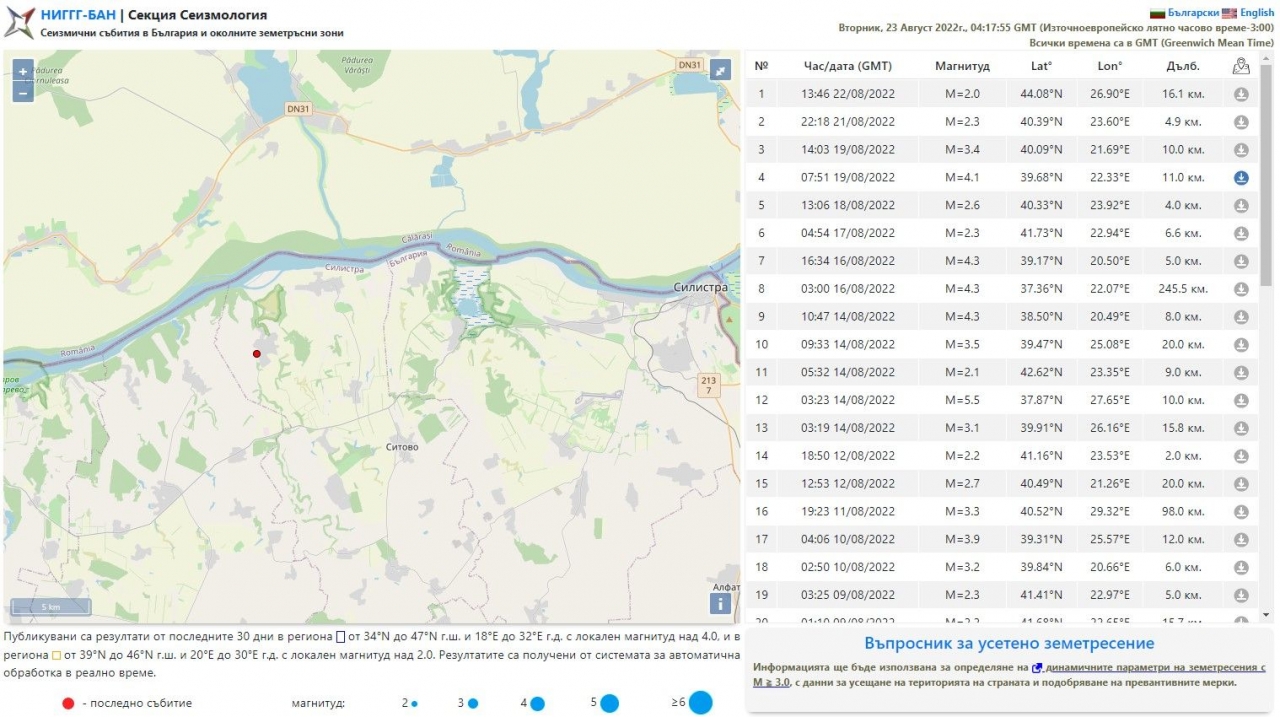The image size is (1280, 717).
Task: Zoom out on the map
Action: pyautogui.click(x=23, y=92)
